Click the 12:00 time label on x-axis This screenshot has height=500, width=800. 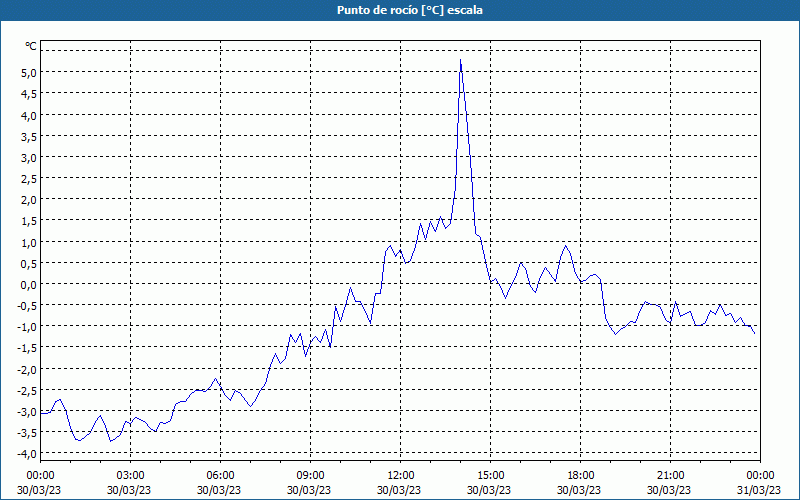(x=401, y=476)
